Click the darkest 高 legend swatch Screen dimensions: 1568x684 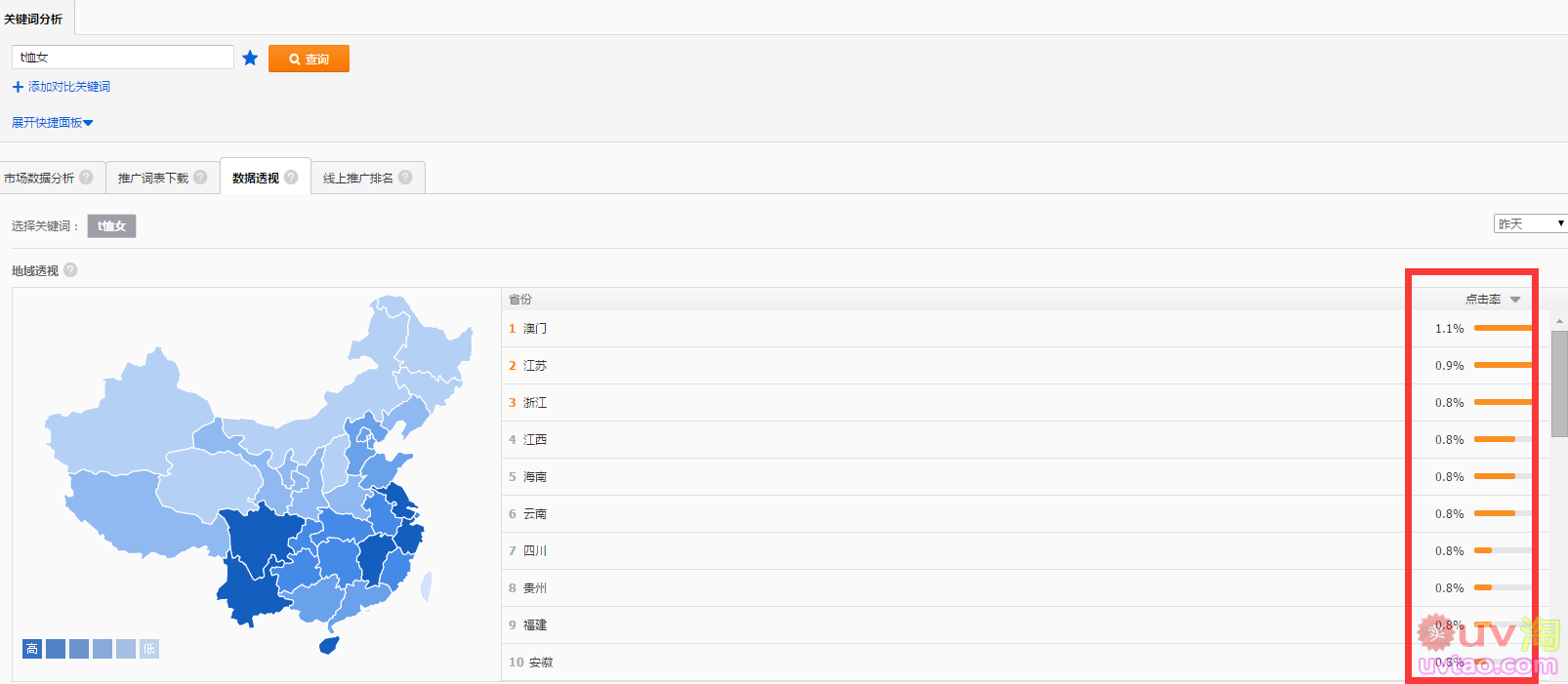[32, 649]
